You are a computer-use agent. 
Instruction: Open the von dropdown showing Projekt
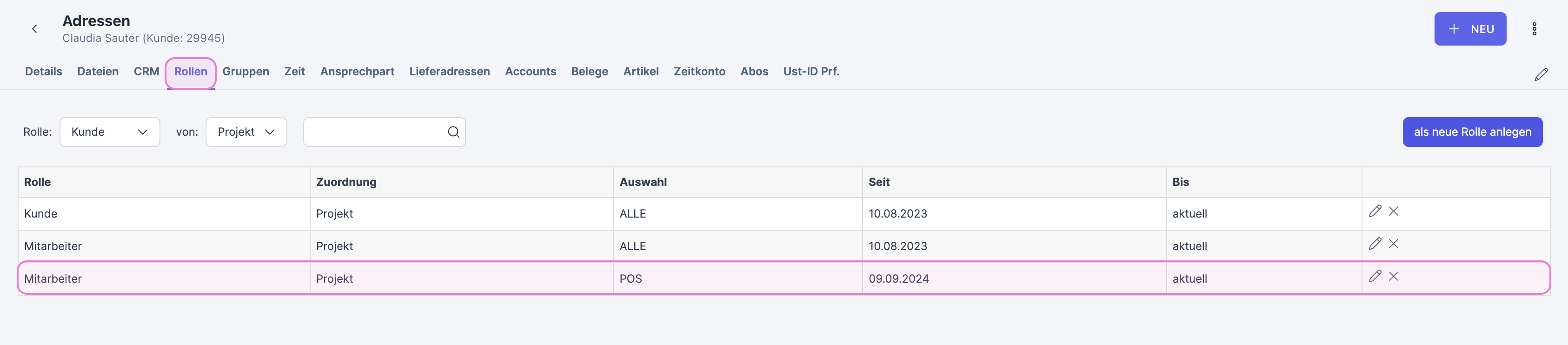pyautogui.click(x=246, y=132)
